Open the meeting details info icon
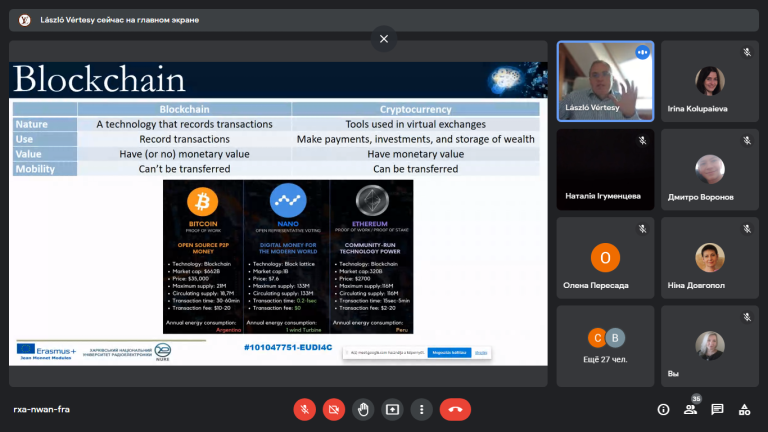The width and height of the screenshot is (768, 432). 663,409
